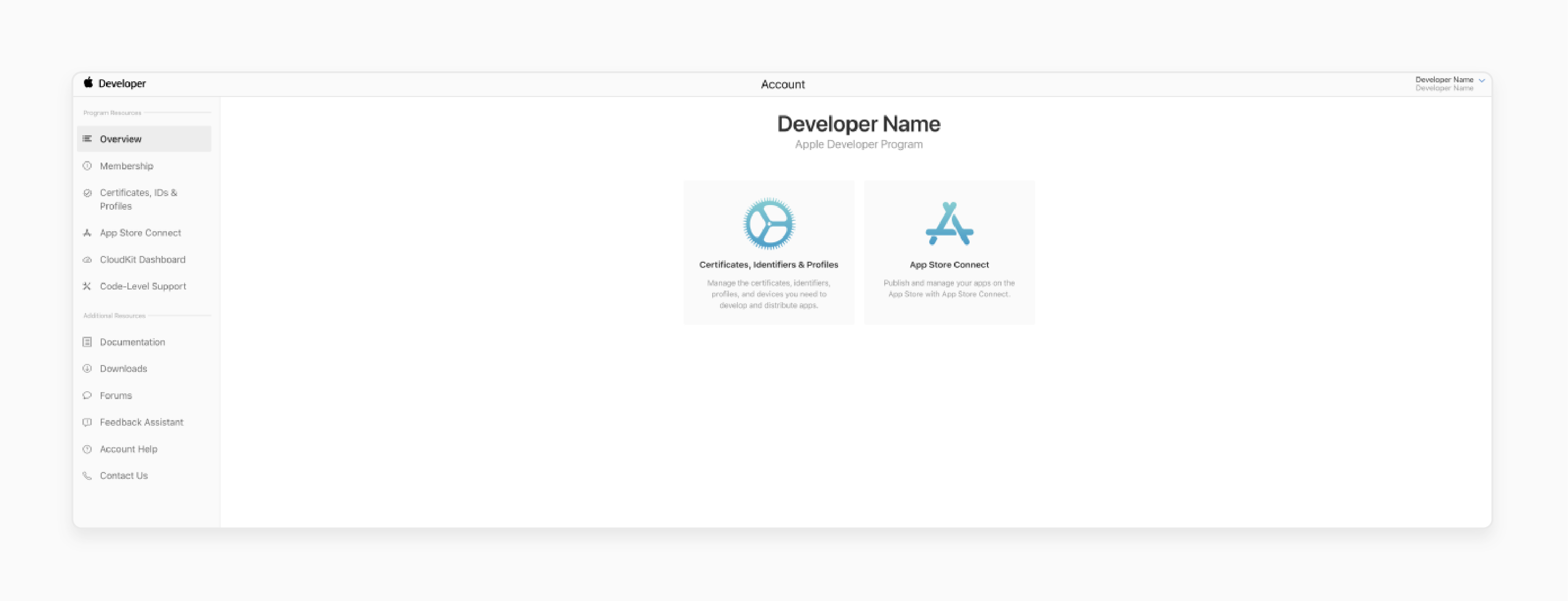Click App Store Connect card title

[950, 265]
